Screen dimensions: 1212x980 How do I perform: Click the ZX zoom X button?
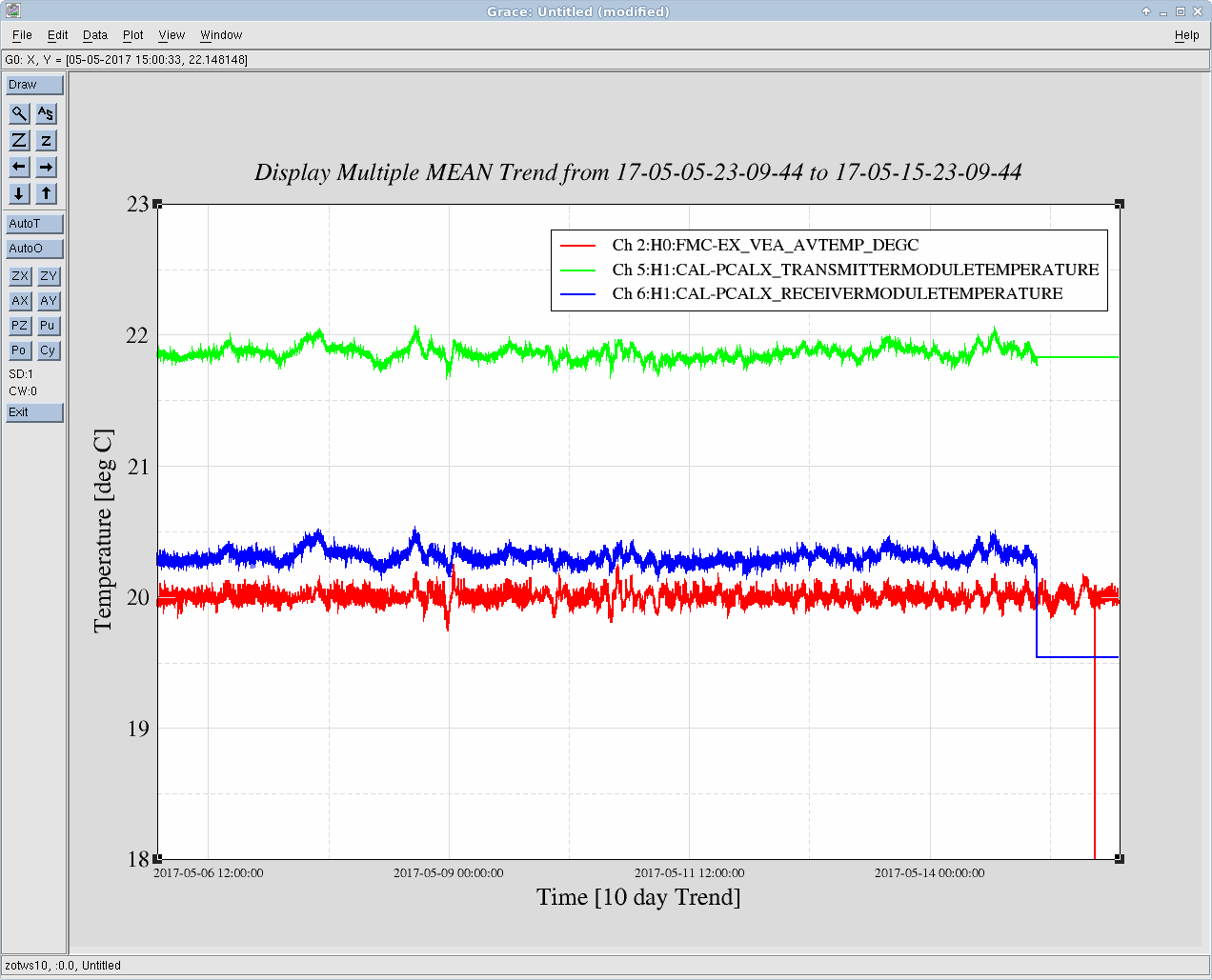[x=20, y=276]
